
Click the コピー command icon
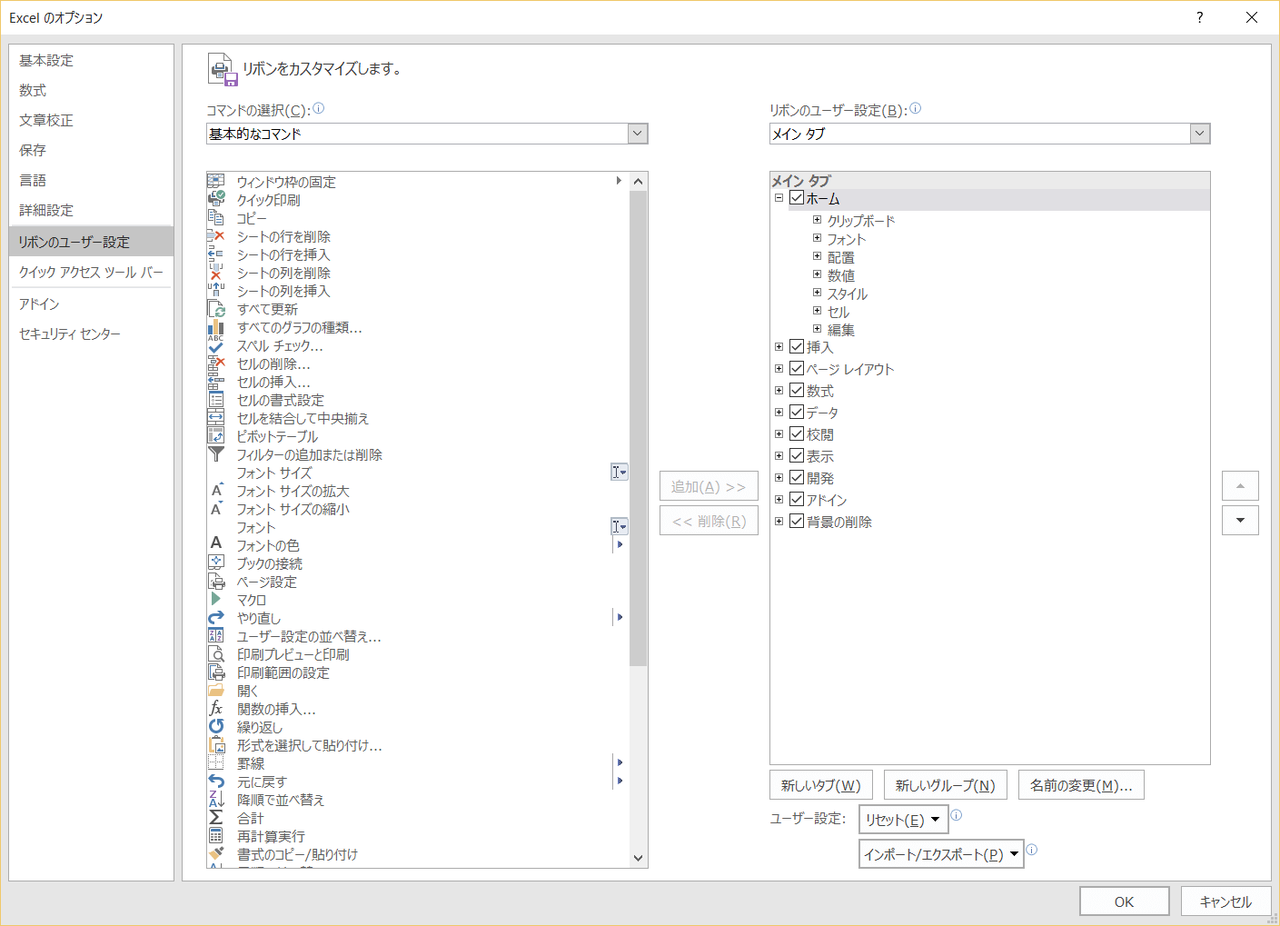(216, 217)
